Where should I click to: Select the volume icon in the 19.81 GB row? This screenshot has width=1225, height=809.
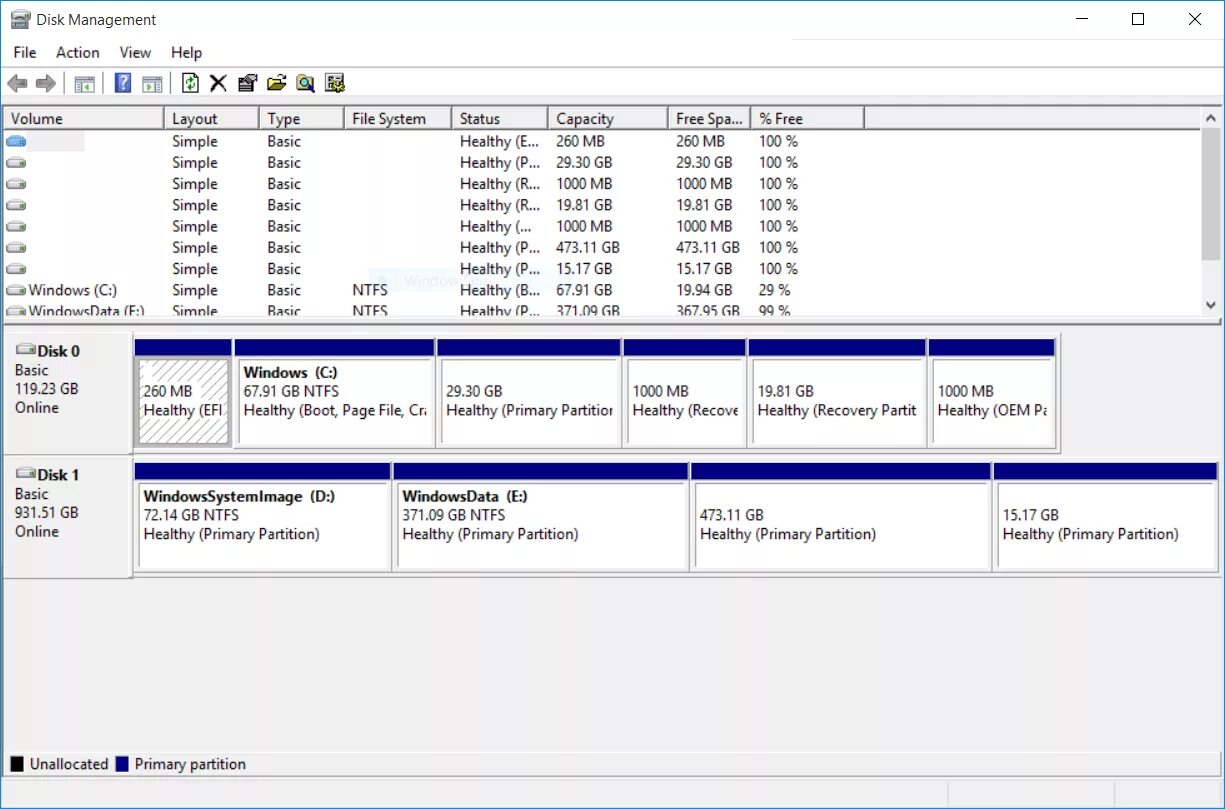click(16, 205)
